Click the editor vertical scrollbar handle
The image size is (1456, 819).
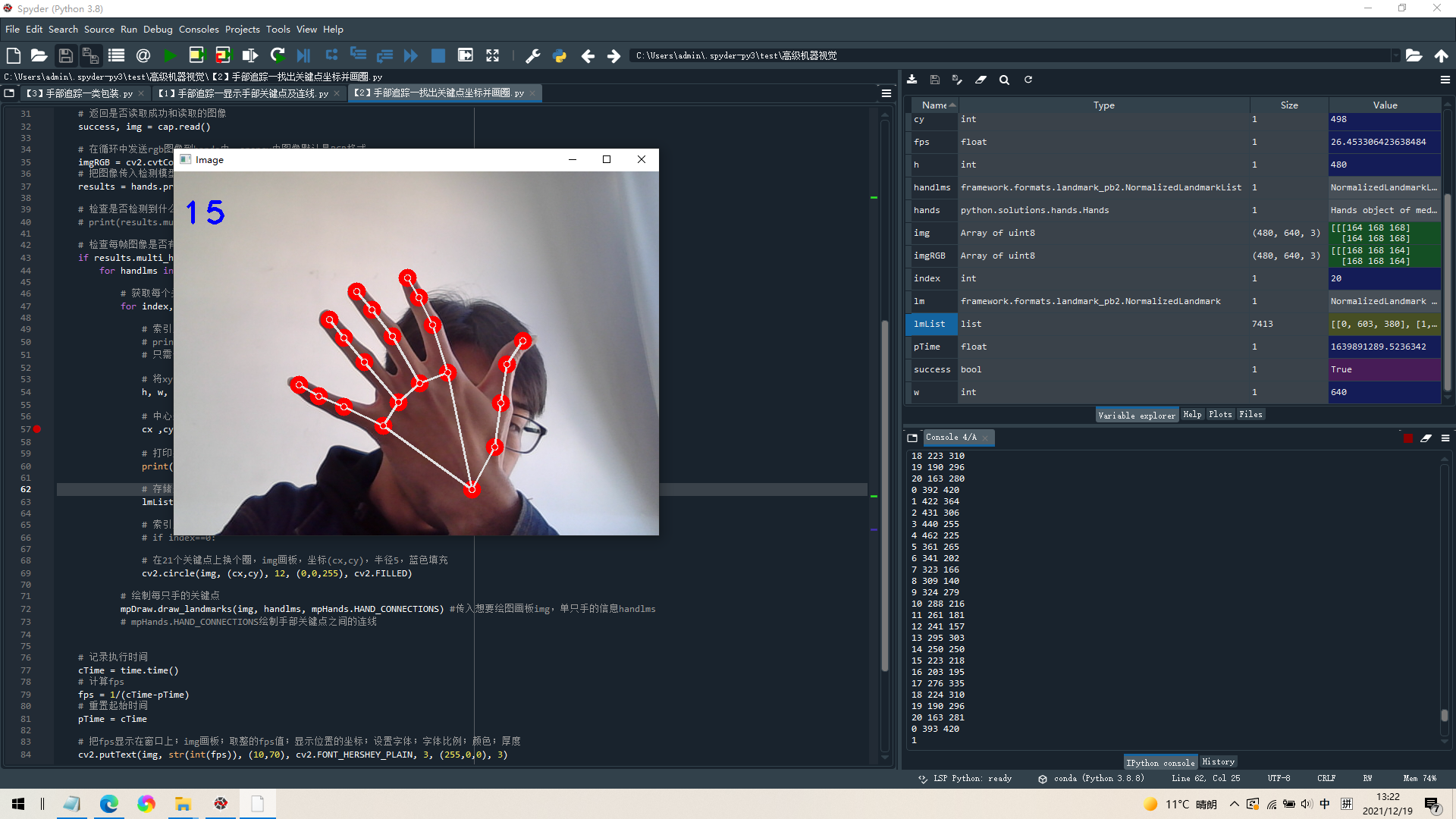(884, 497)
